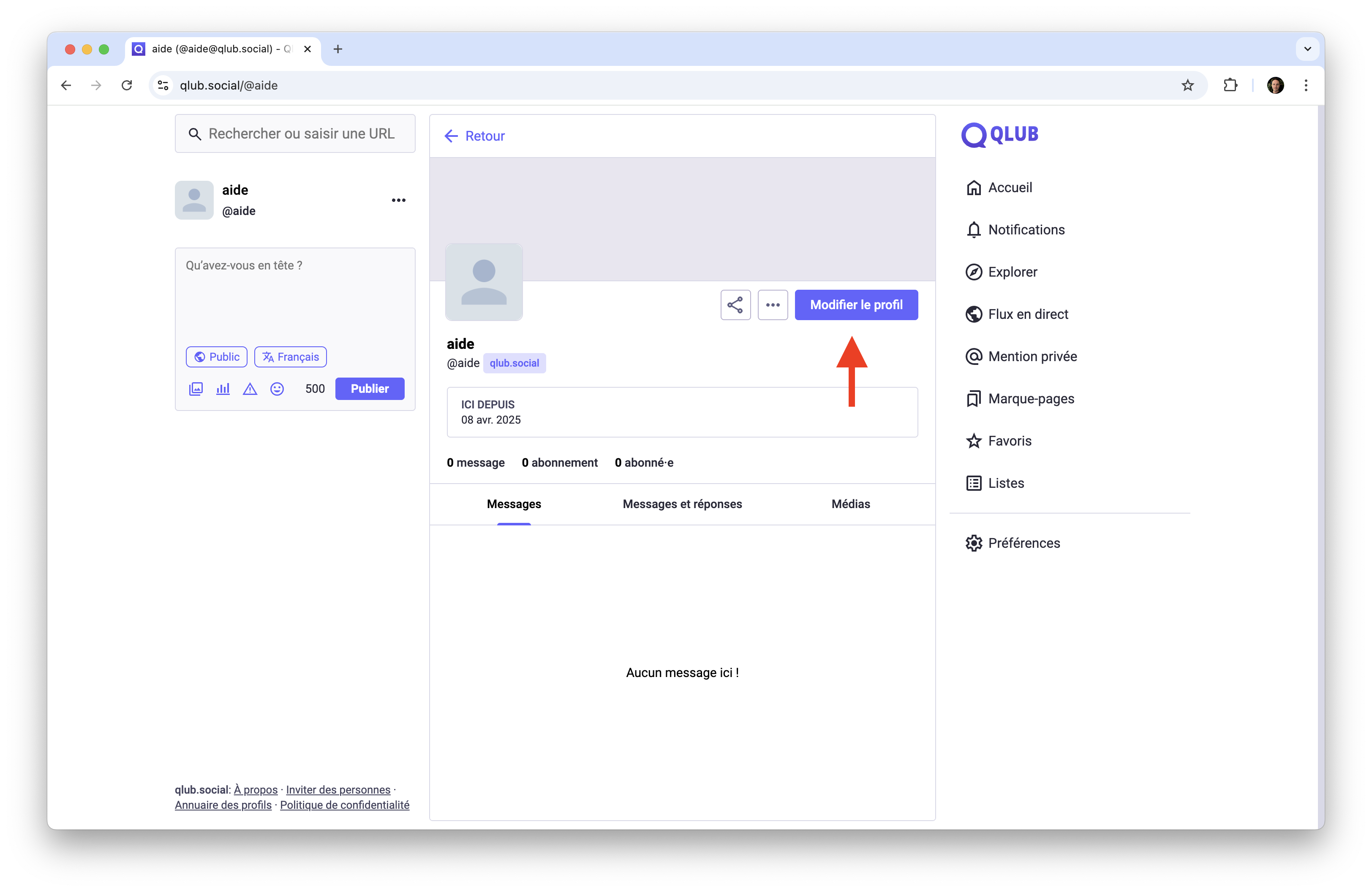Open the 0 abonnement list

(559, 463)
